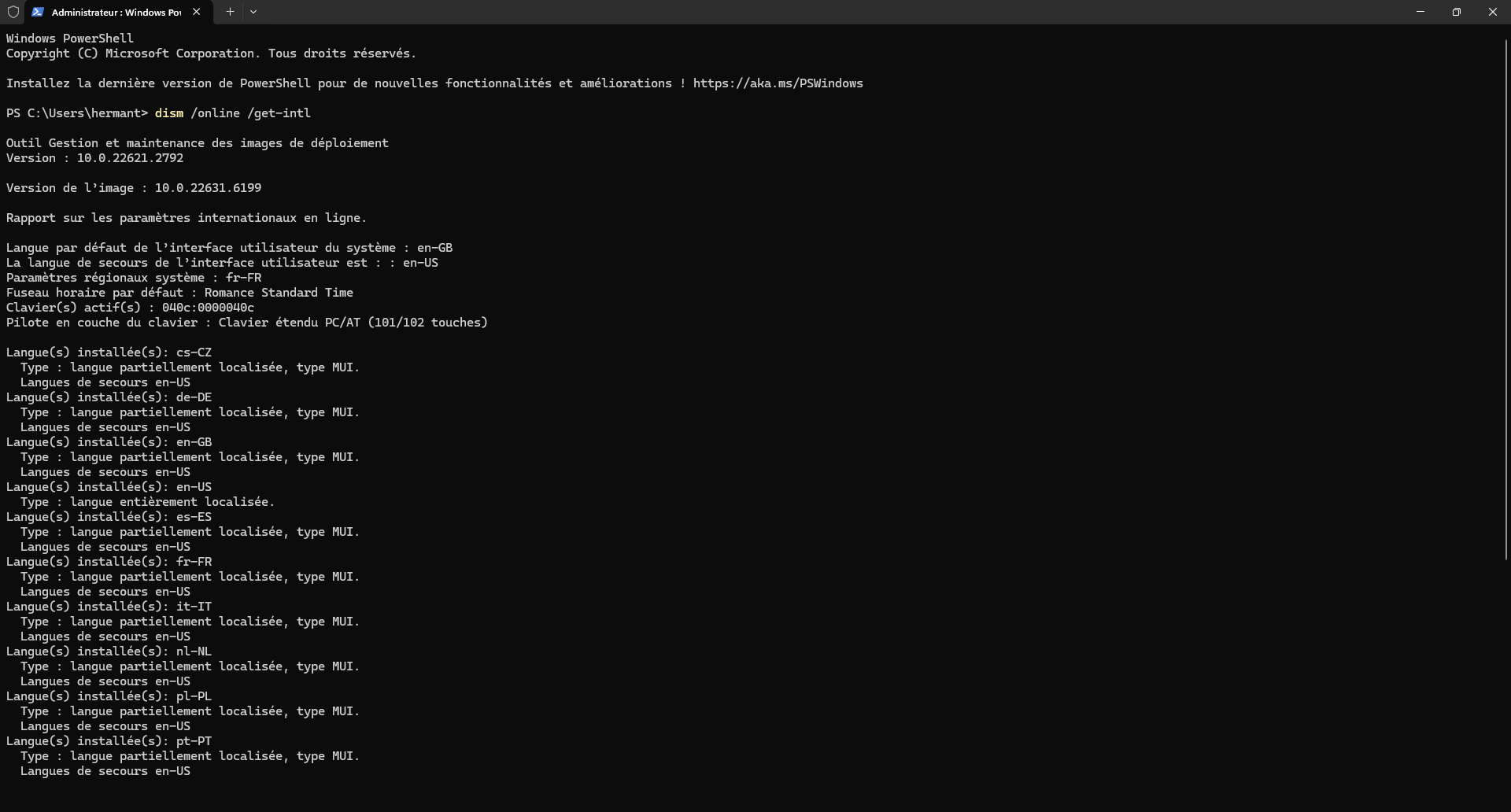1511x812 pixels.
Task: Click the "langue entièrement localisée" line
Action: (172, 502)
